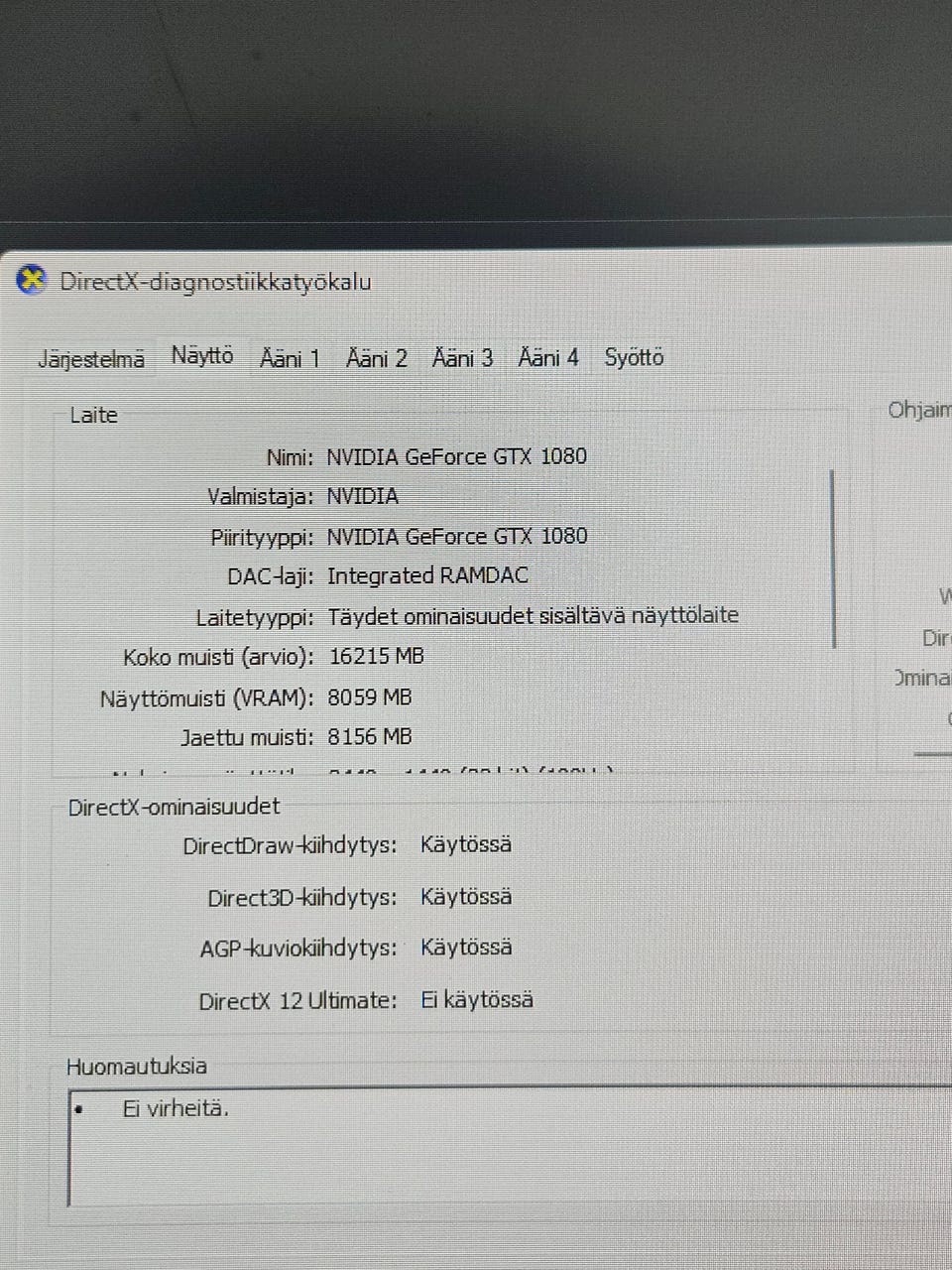Select the shared memory value 8156 MB
The height and width of the screenshot is (1270, 952).
pos(369,736)
